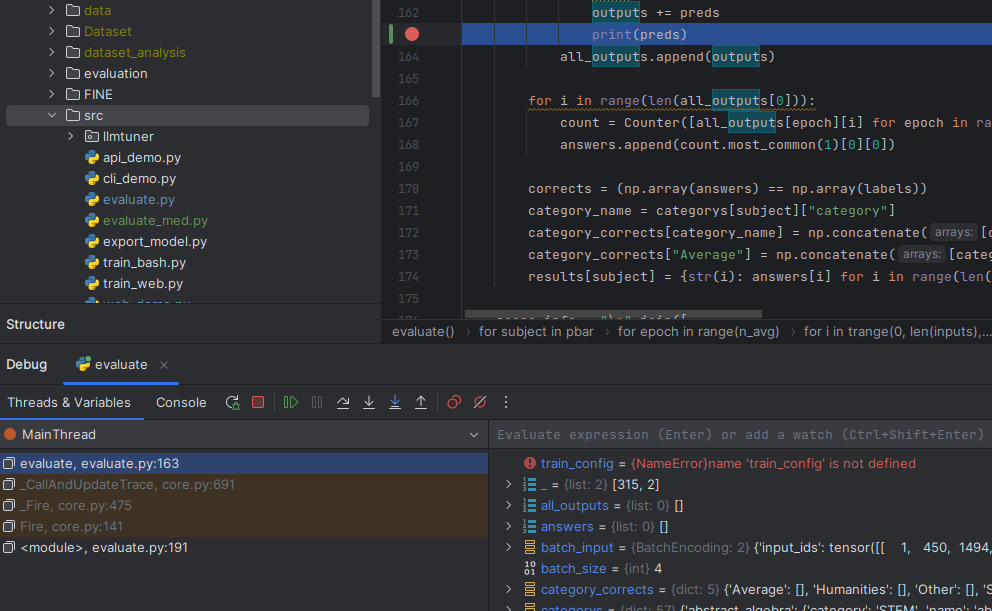The image size is (992, 611).
Task: Select the _CallAndUpdateTrace, core.py:691 frame
Action: pos(244,484)
